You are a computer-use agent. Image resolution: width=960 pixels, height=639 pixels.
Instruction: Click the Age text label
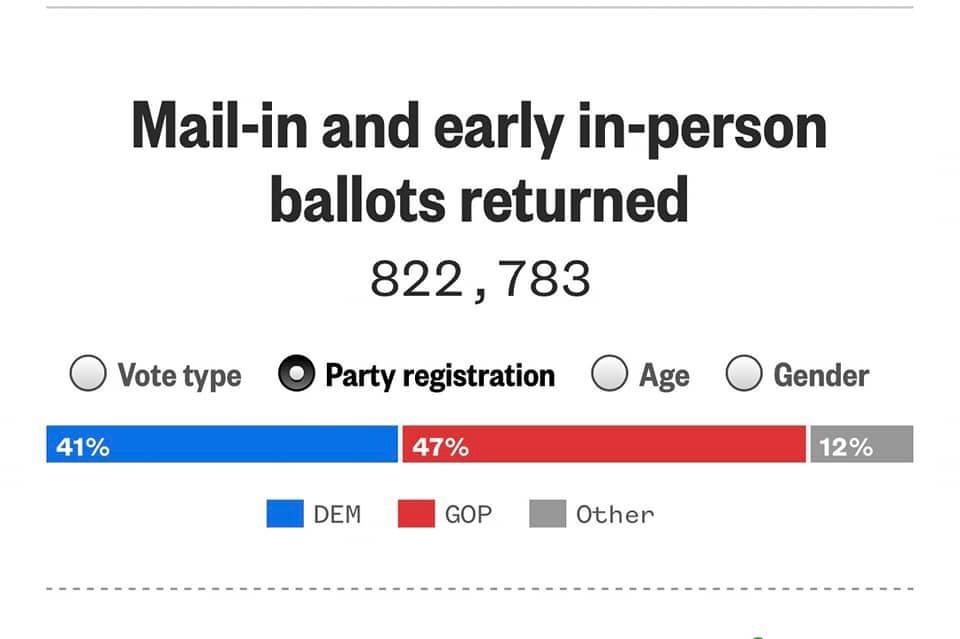point(664,376)
